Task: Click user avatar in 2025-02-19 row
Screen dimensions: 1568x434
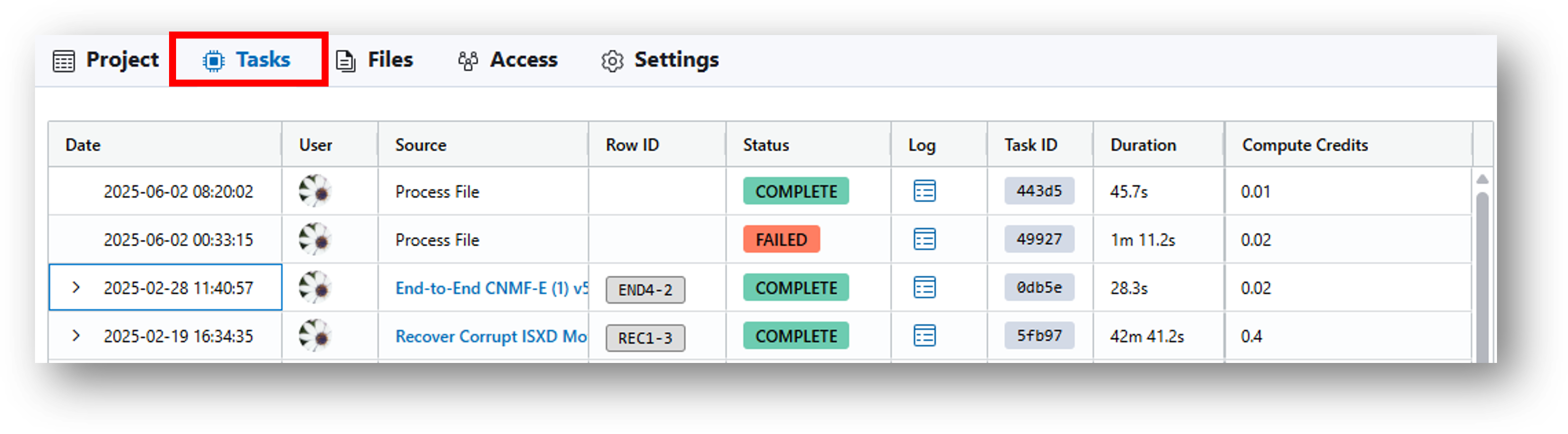Action: coord(315,336)
